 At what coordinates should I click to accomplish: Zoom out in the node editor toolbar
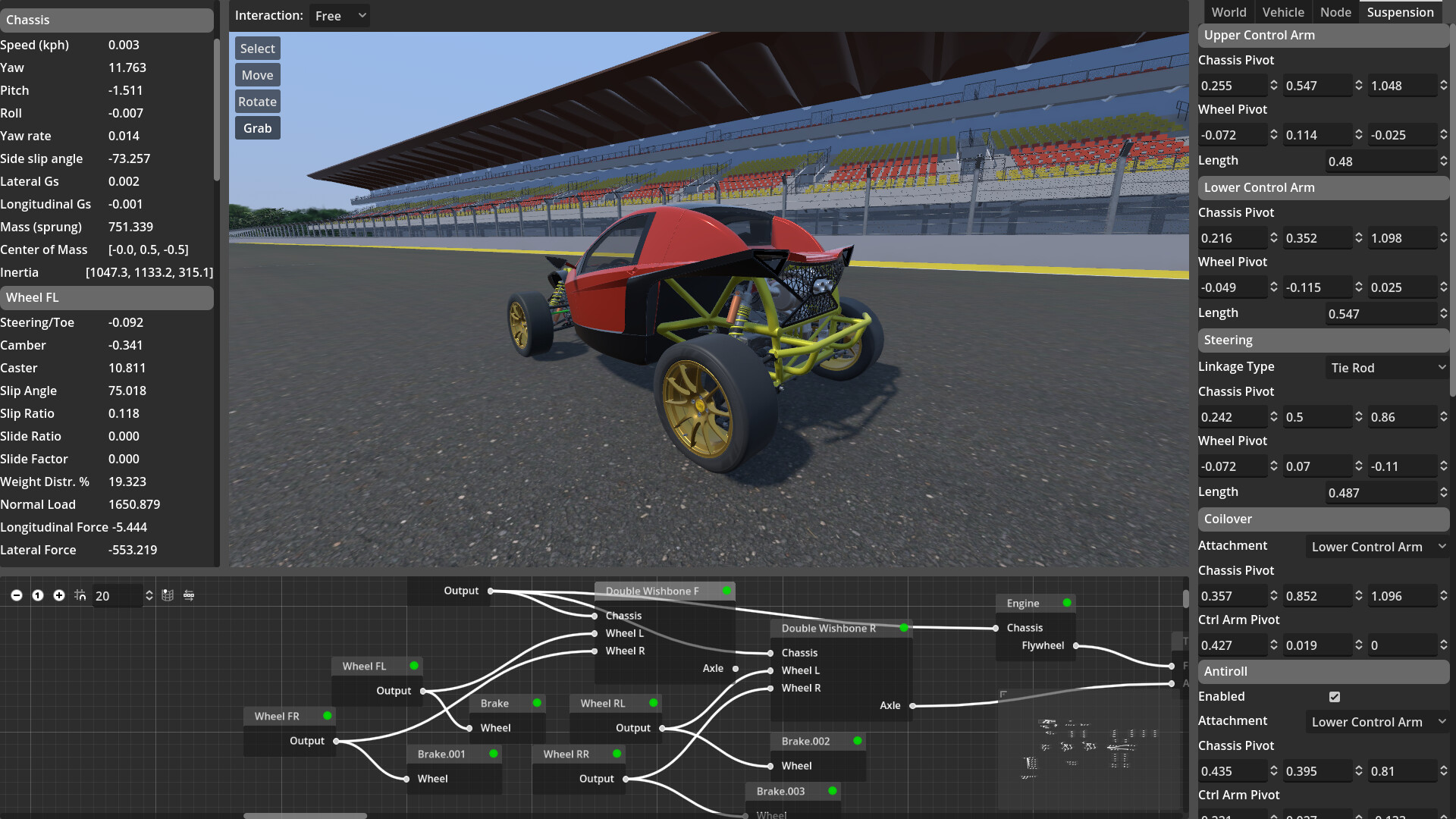(17, 595)
